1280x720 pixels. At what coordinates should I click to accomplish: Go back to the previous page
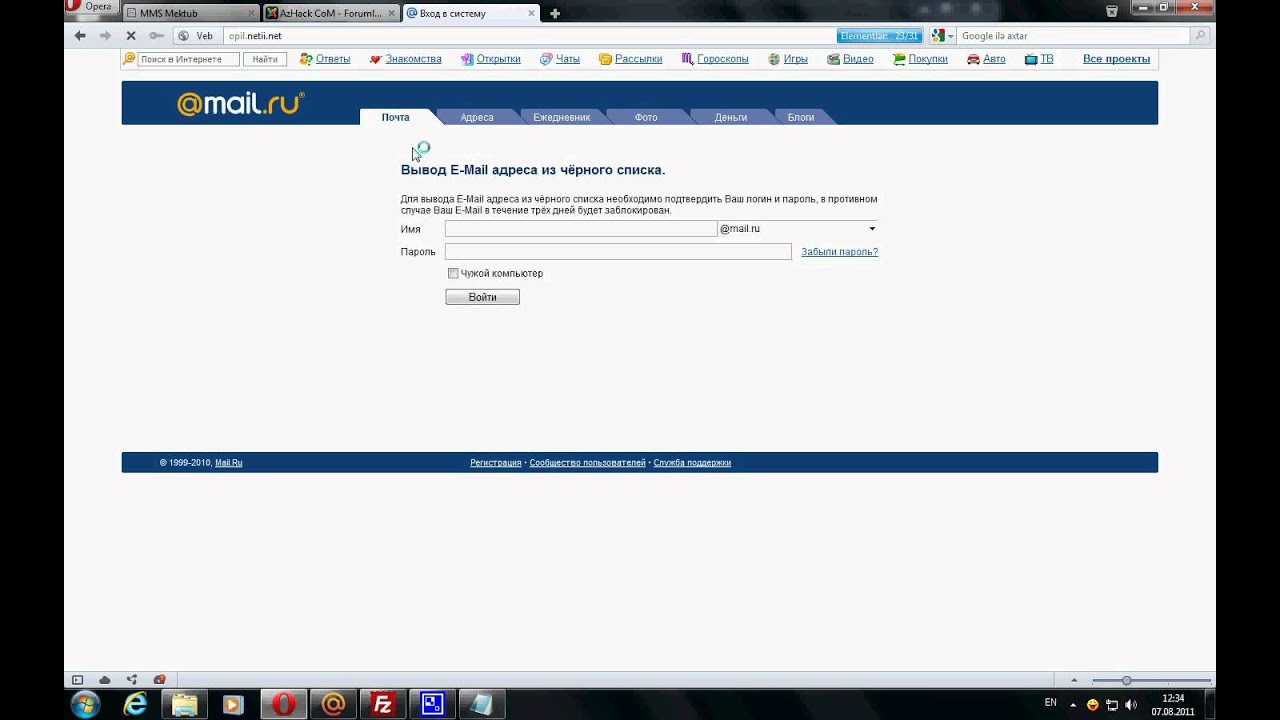(x=80, y=35)
